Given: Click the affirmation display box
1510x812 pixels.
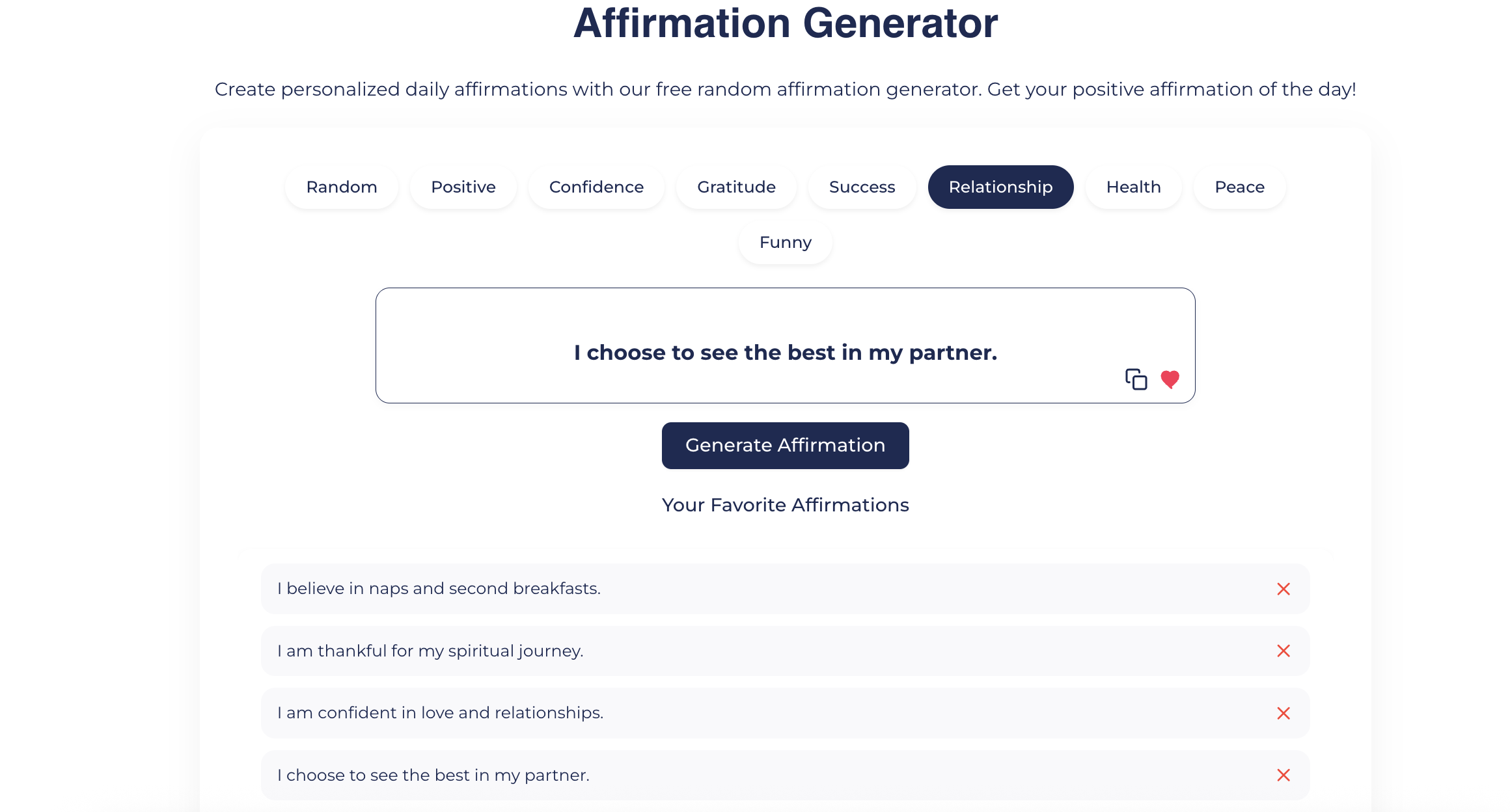Looking at the screenshot, I should pyautogui.click(x=785, y=345).
